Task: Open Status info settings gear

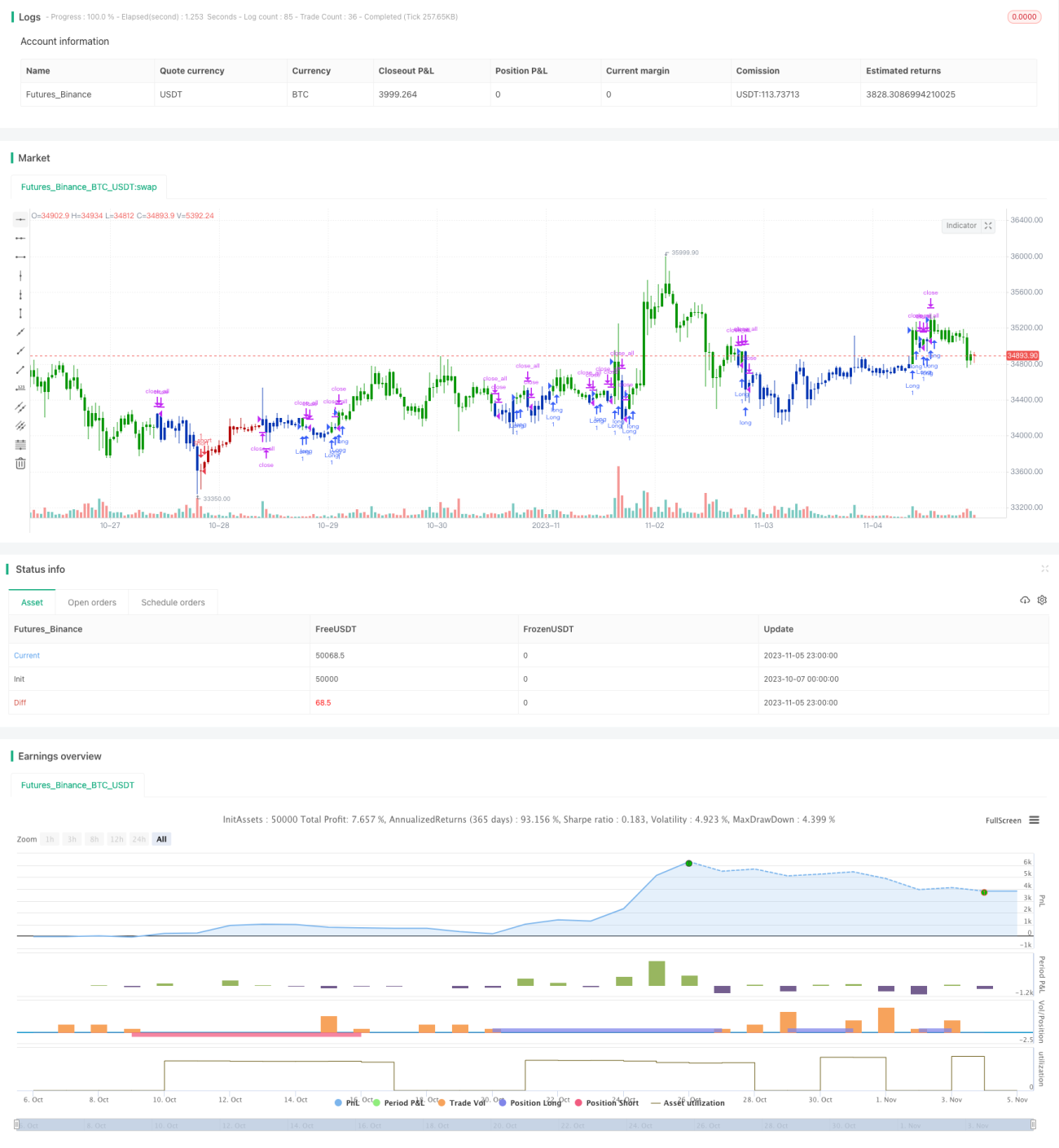Action: pyautogui.click(x=1042, y=600)
